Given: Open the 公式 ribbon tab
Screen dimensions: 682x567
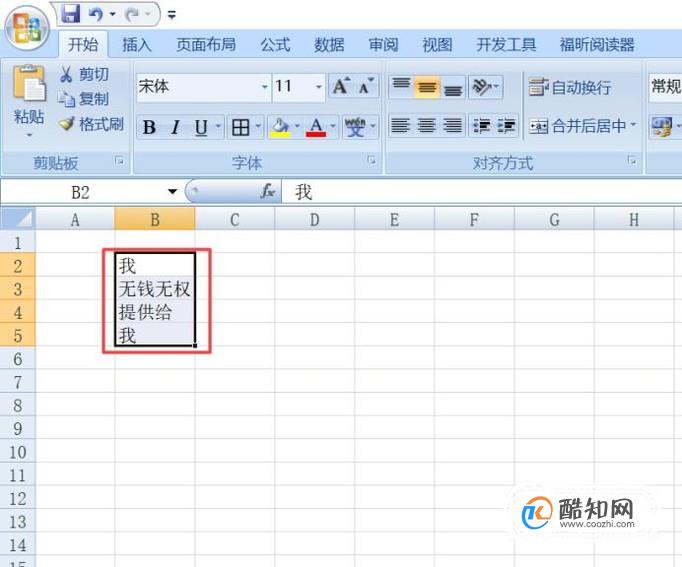Looking at the screenshot, I should [x=275, y=45].
